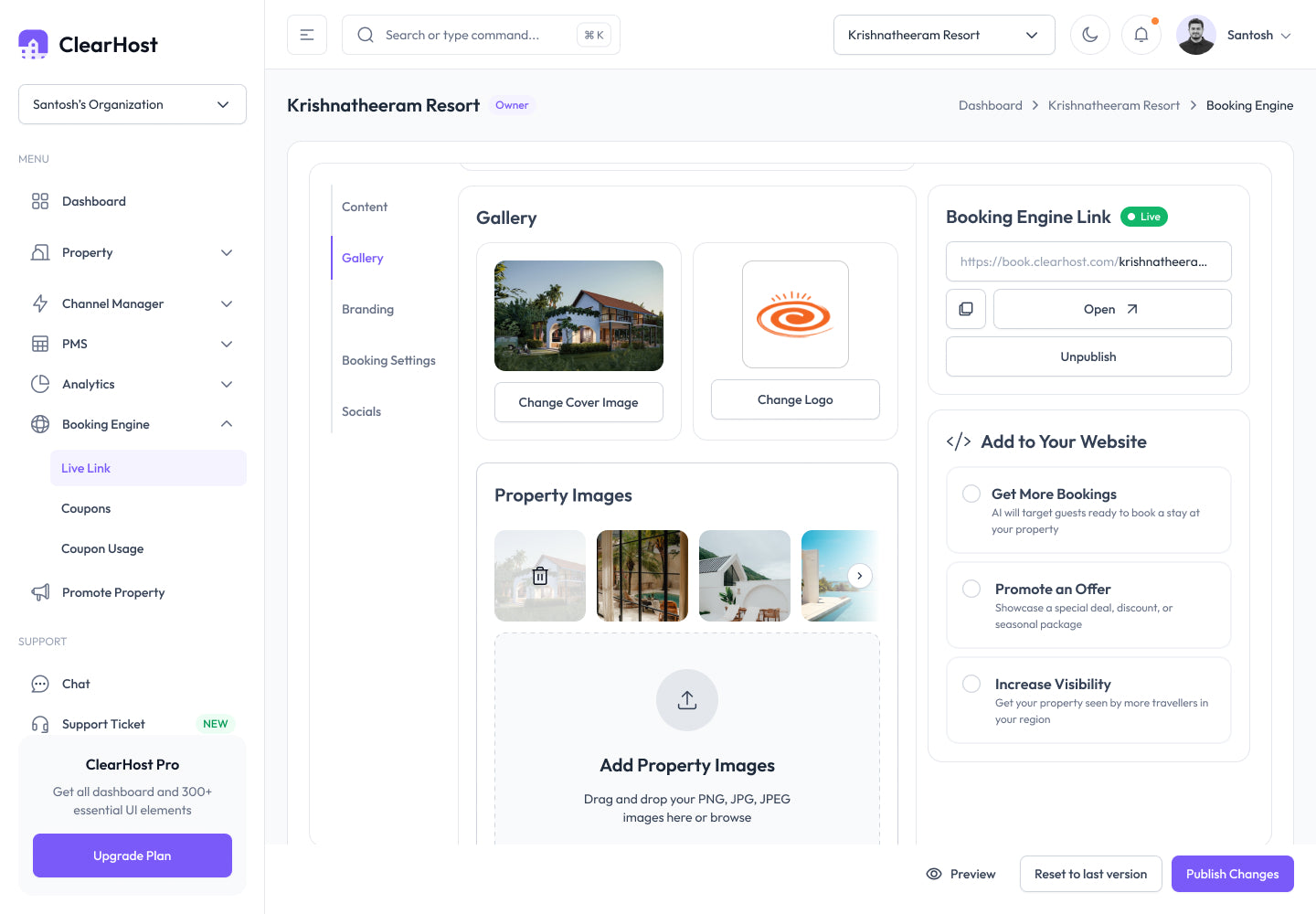Delete the first property image via trash icon
Screen dimensions: 1316x914
coord(540,576)
